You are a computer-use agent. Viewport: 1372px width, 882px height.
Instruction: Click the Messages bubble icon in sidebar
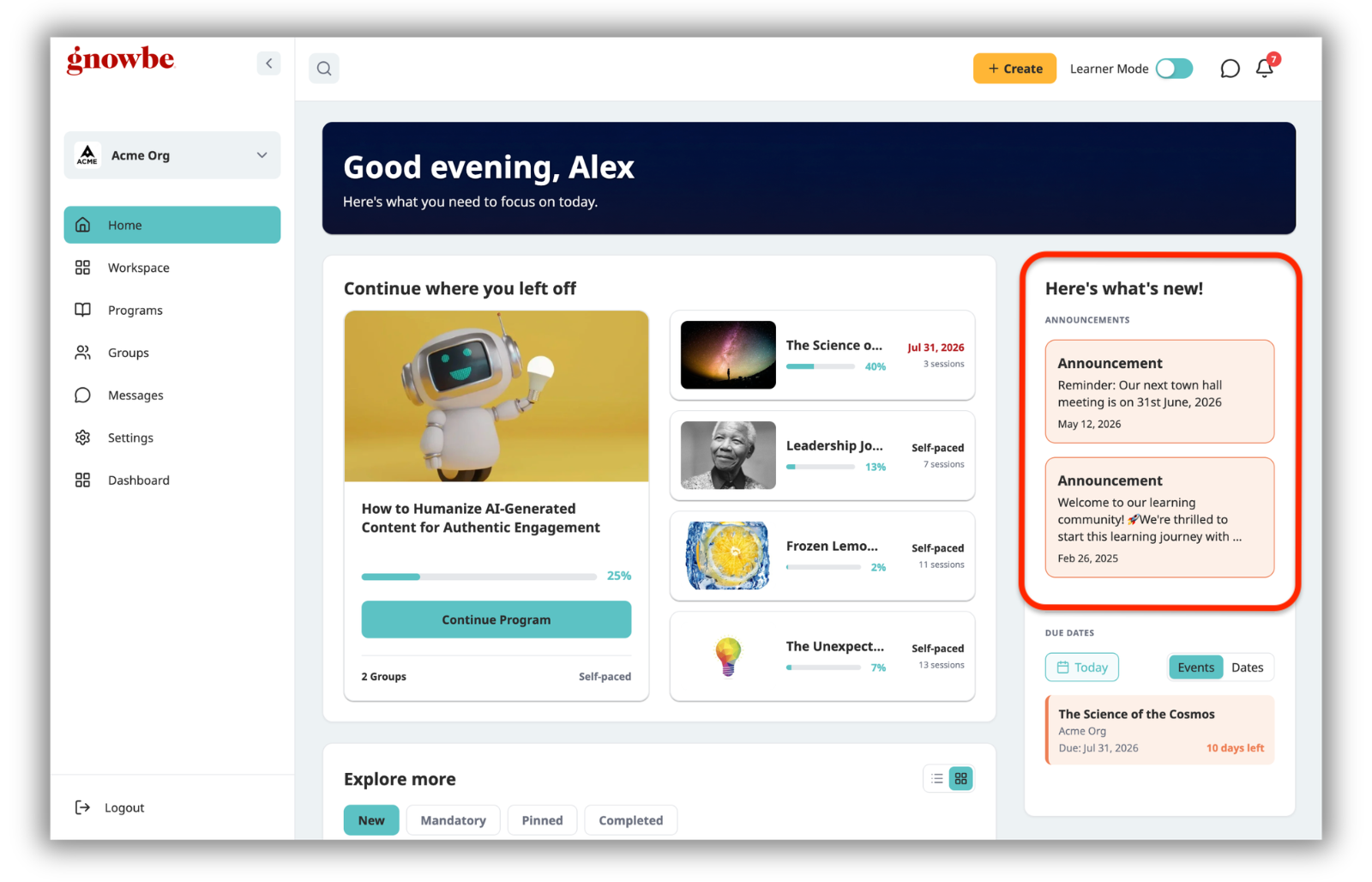click(82, 395)
